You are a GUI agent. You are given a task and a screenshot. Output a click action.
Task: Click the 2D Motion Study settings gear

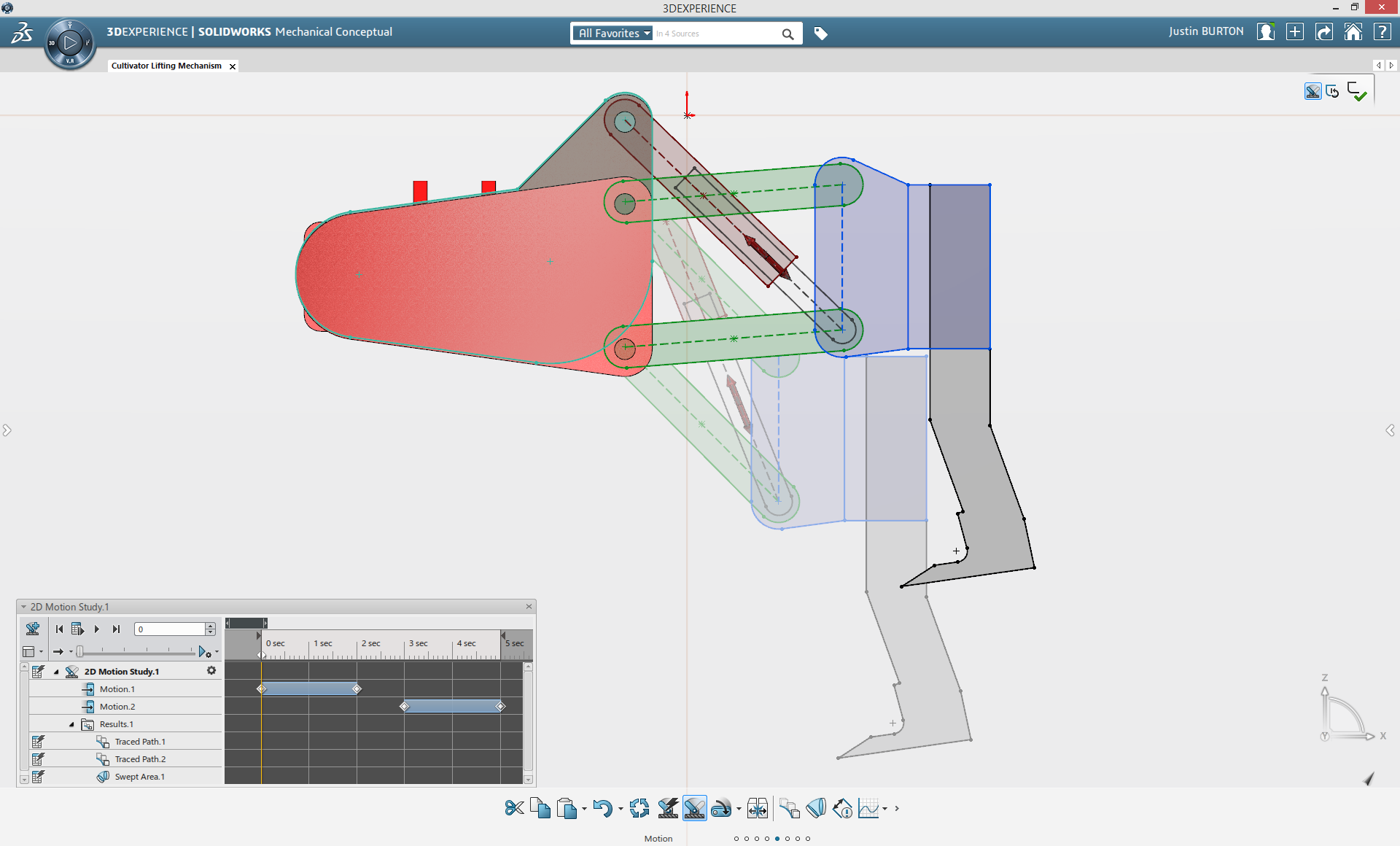211,671
